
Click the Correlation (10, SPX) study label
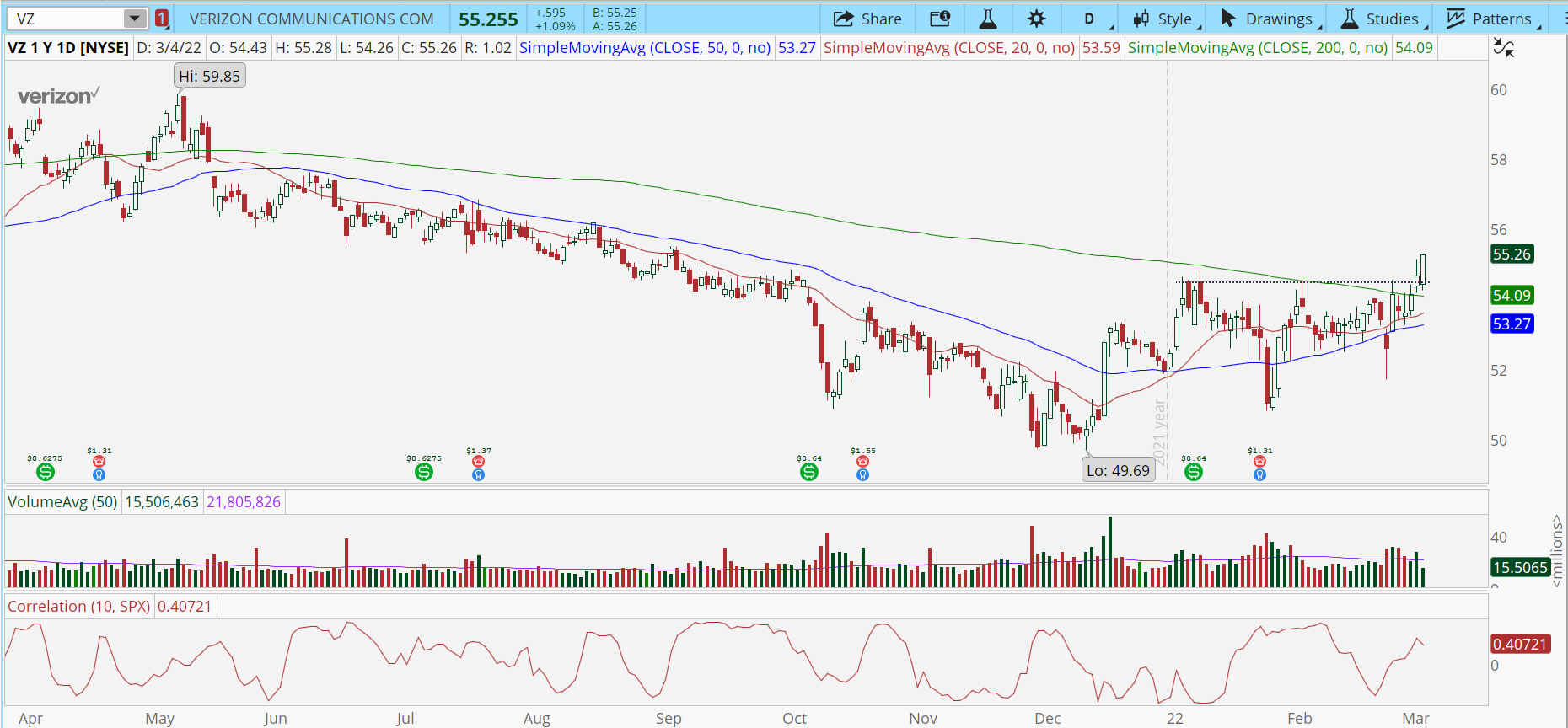tap(79, 607)
